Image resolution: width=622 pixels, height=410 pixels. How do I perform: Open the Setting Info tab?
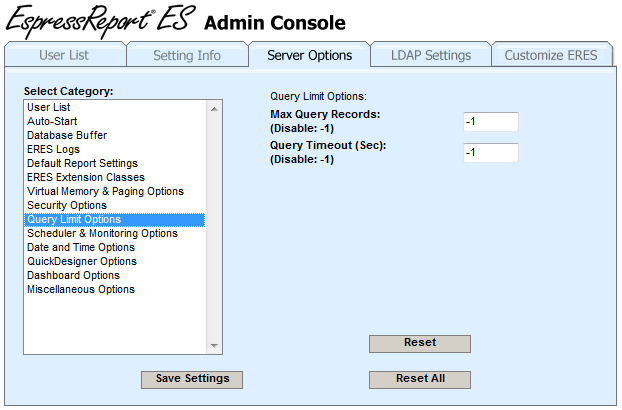point(187,55)
